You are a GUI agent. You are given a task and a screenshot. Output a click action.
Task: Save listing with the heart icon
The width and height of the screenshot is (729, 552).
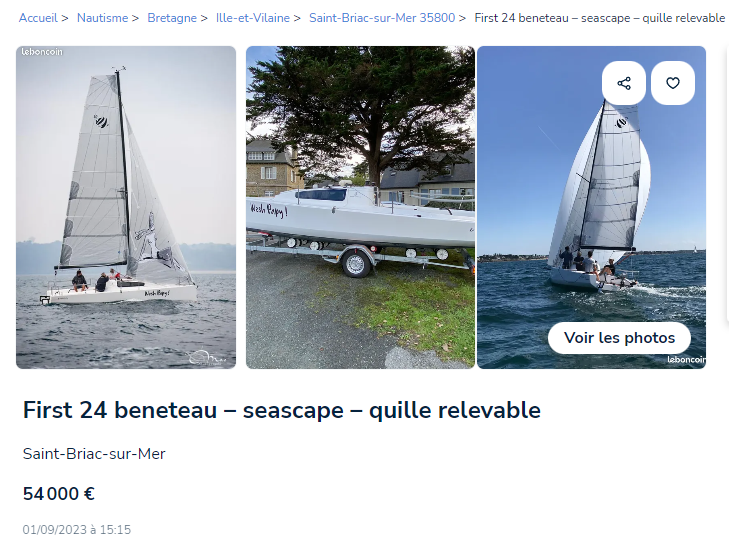(673, 83)
